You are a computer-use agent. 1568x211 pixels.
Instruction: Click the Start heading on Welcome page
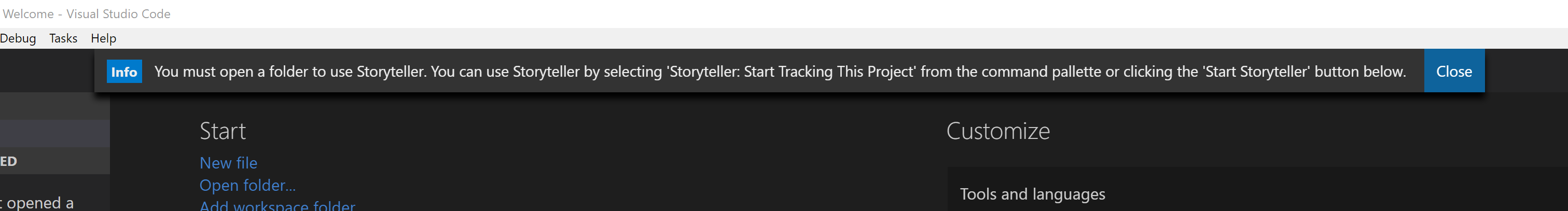click(223, 131)
